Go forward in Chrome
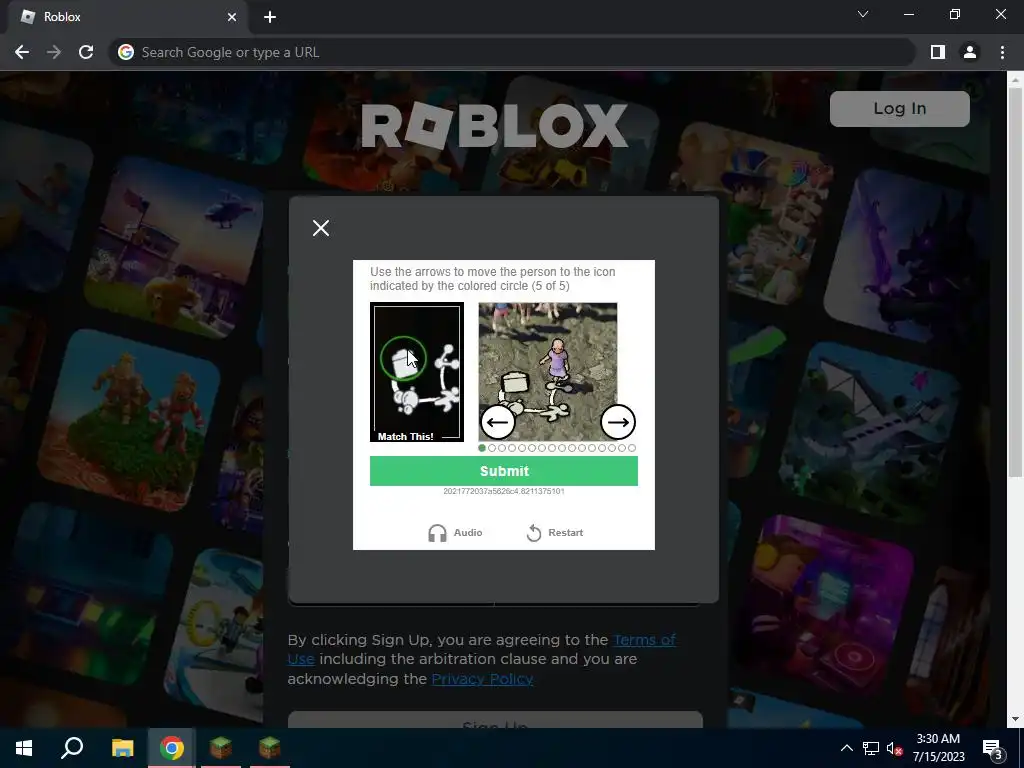 pyautogui.click(x=54, y=52)
